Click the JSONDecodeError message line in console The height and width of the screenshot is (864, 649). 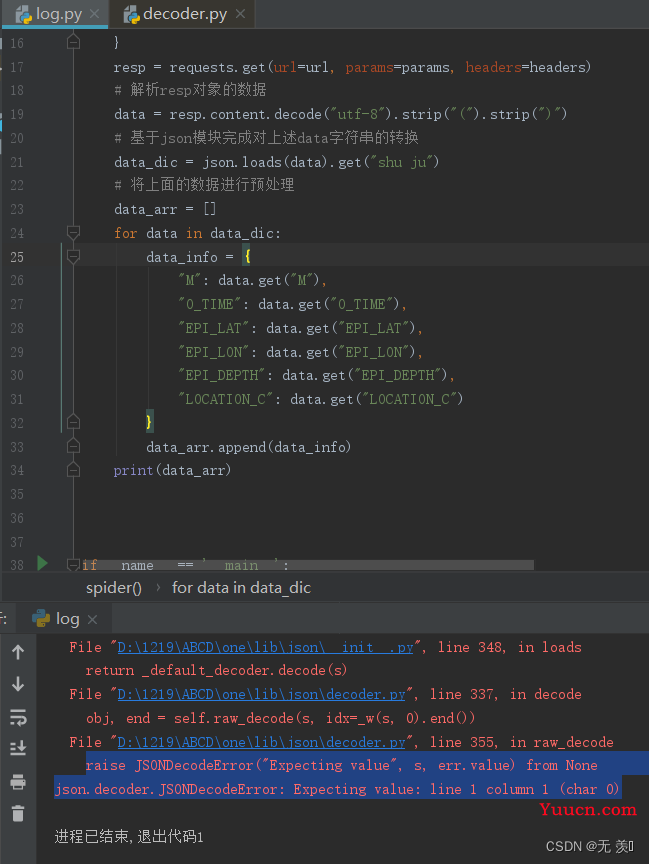coord(337,789)
